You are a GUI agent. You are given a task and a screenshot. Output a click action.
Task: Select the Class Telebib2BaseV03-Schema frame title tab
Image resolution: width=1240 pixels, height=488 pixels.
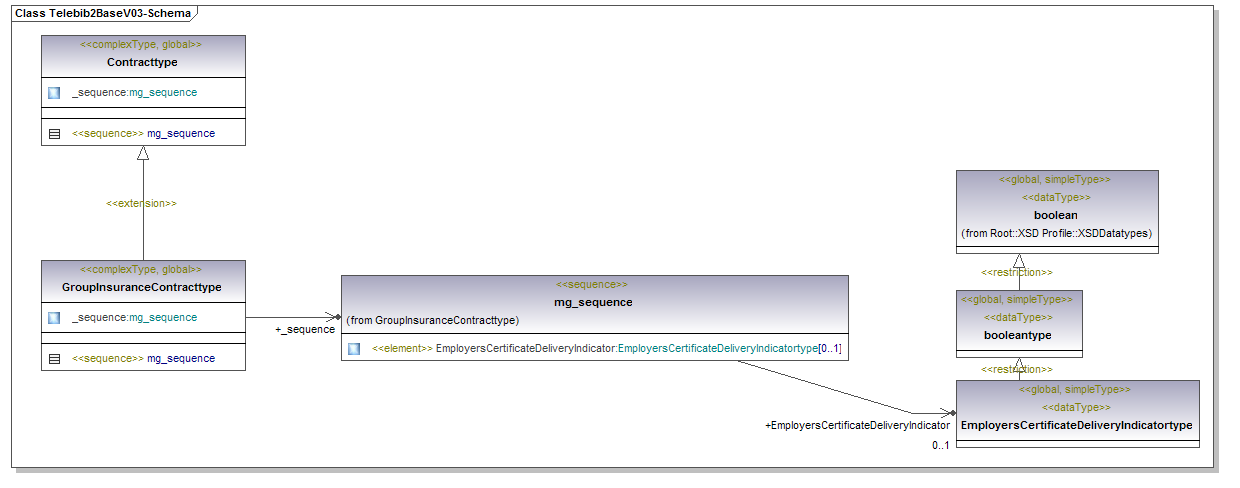[x=104, y=14]
